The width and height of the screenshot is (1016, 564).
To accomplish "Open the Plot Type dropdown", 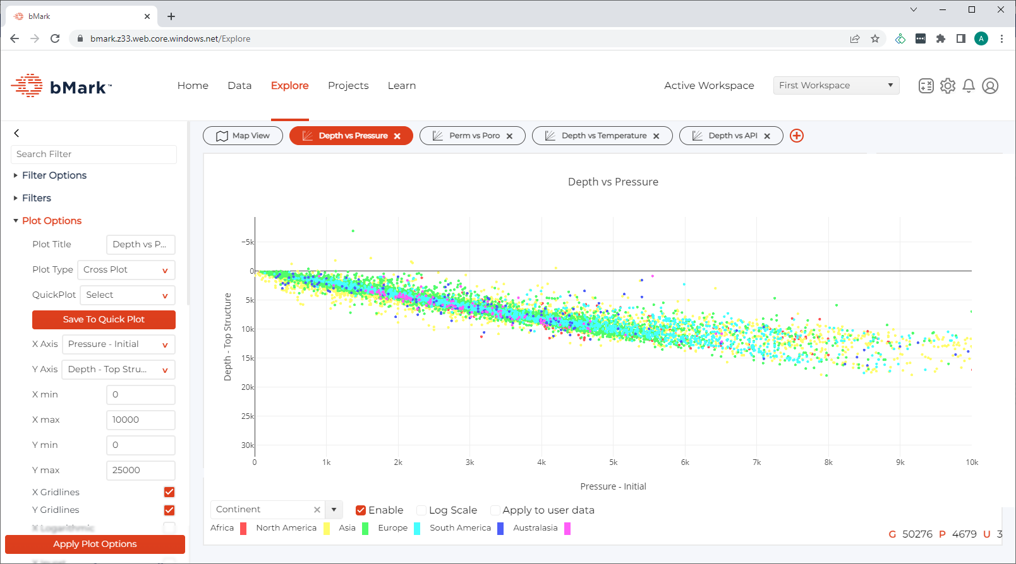I will tap(127, 270).
